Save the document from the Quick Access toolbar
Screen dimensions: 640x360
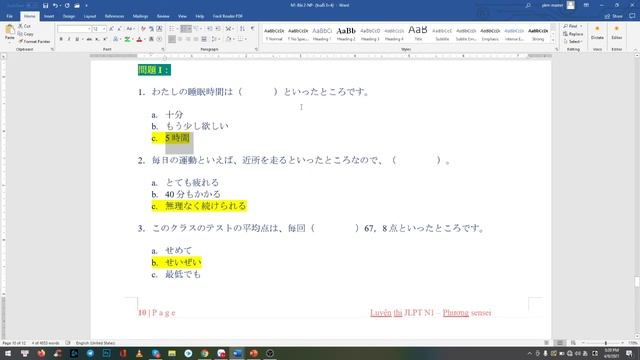[45, 6]
